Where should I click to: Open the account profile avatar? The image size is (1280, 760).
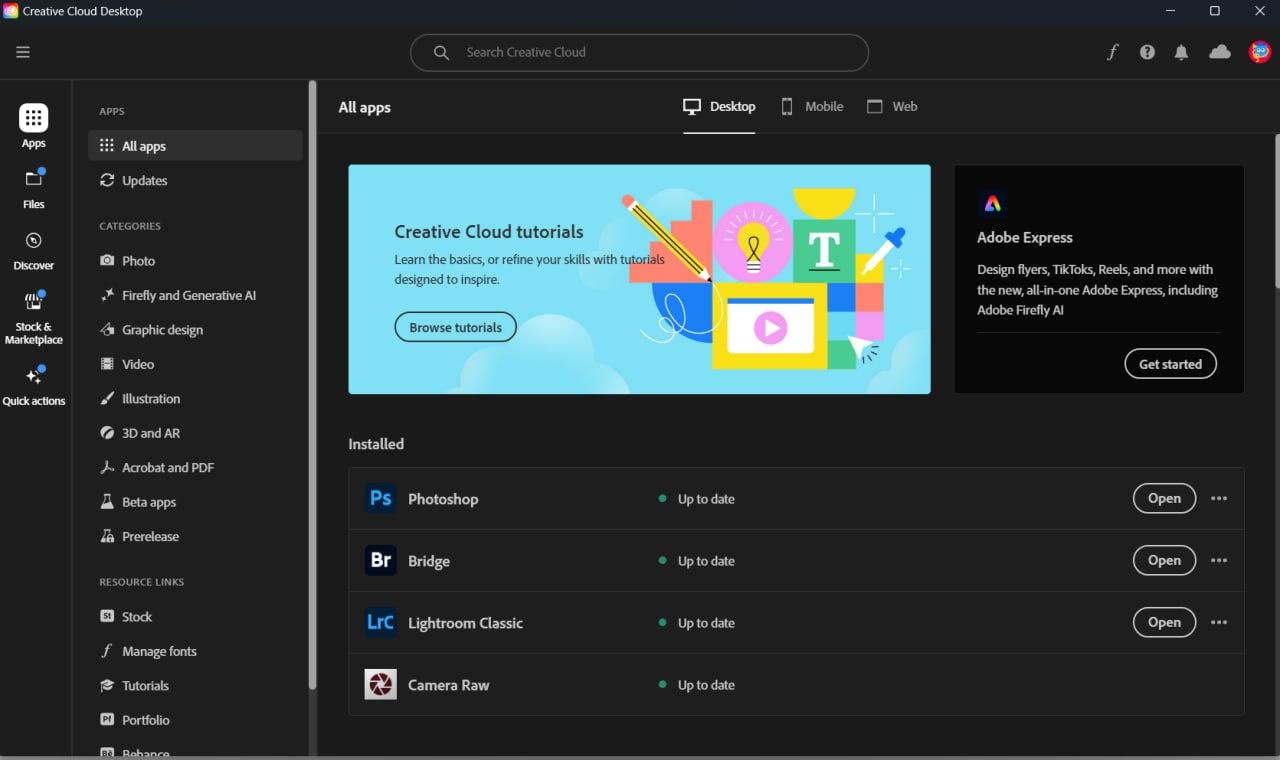pos(1260,52)
